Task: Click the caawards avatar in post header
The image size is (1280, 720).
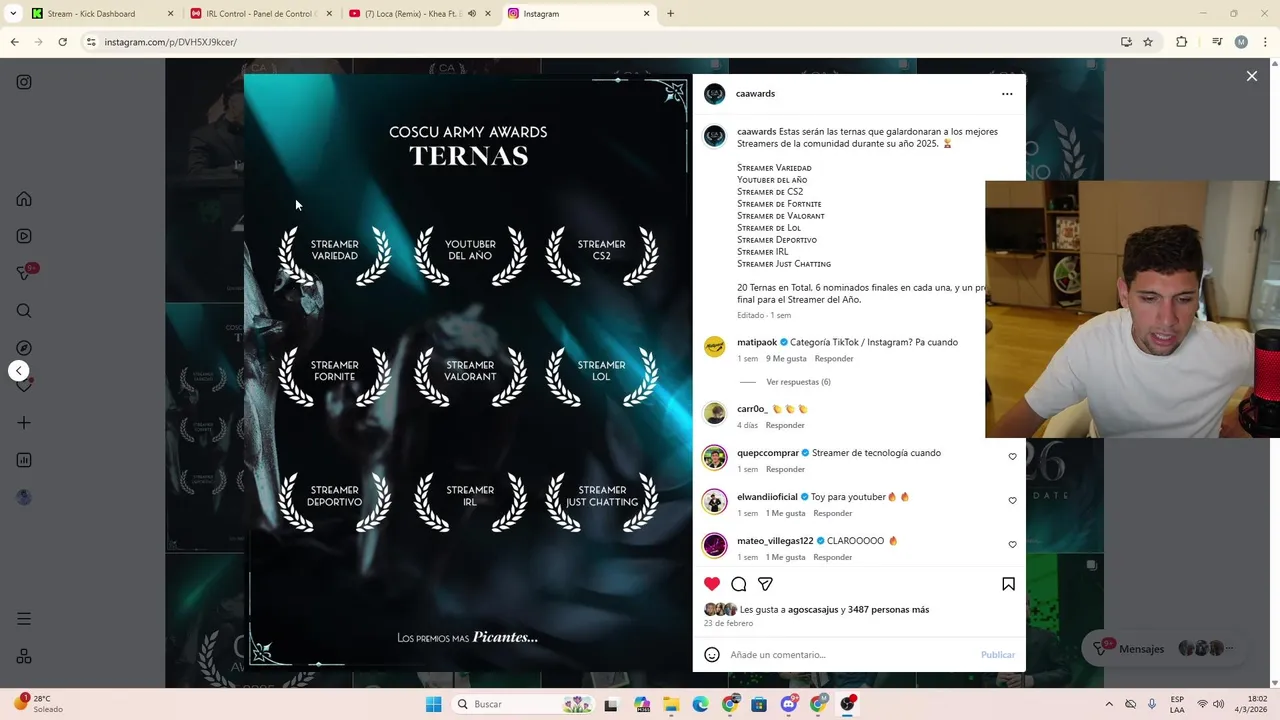Action: point(714,94)
